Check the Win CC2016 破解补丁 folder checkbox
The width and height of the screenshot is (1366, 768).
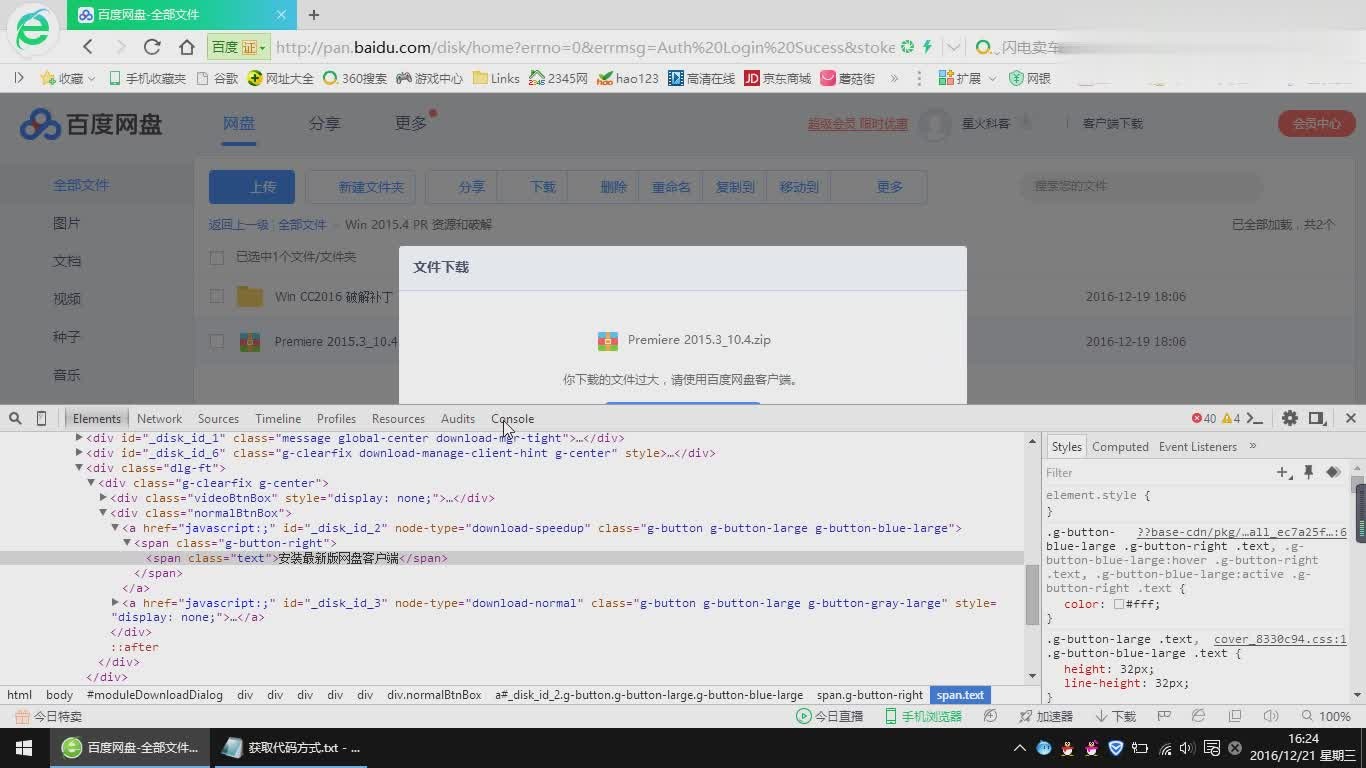point(216,296)
